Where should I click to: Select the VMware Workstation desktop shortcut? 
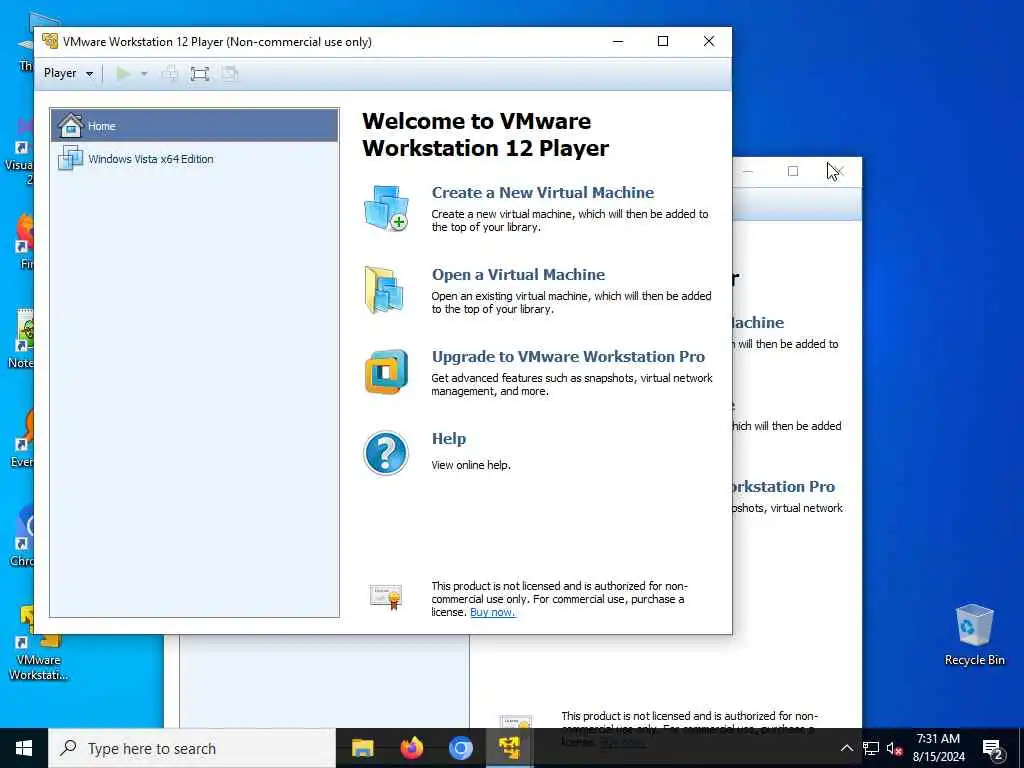[x=38, y=643]
